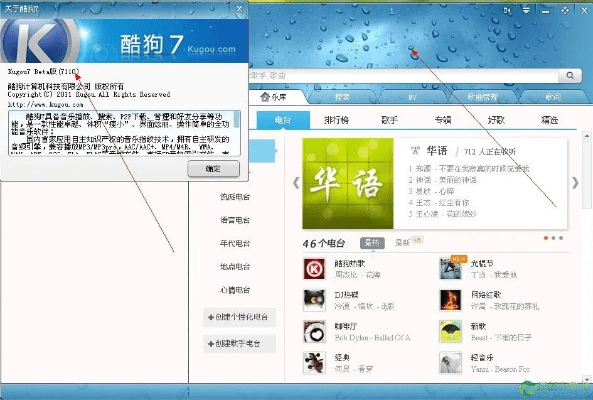The image size is (593, 400).
Task: Play the 光棍节 station icon with NEW badge
Action: (451, 269)
